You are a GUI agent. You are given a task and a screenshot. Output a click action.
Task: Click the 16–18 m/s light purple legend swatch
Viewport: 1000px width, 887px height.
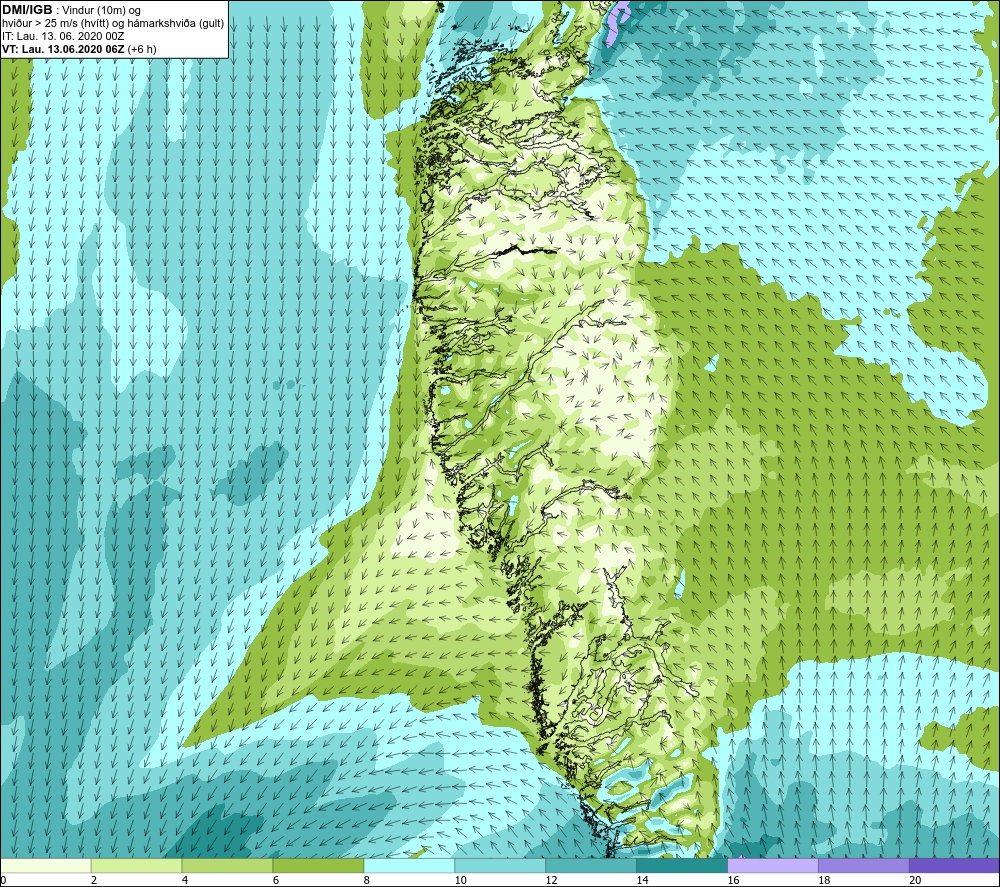coord(773,865)
